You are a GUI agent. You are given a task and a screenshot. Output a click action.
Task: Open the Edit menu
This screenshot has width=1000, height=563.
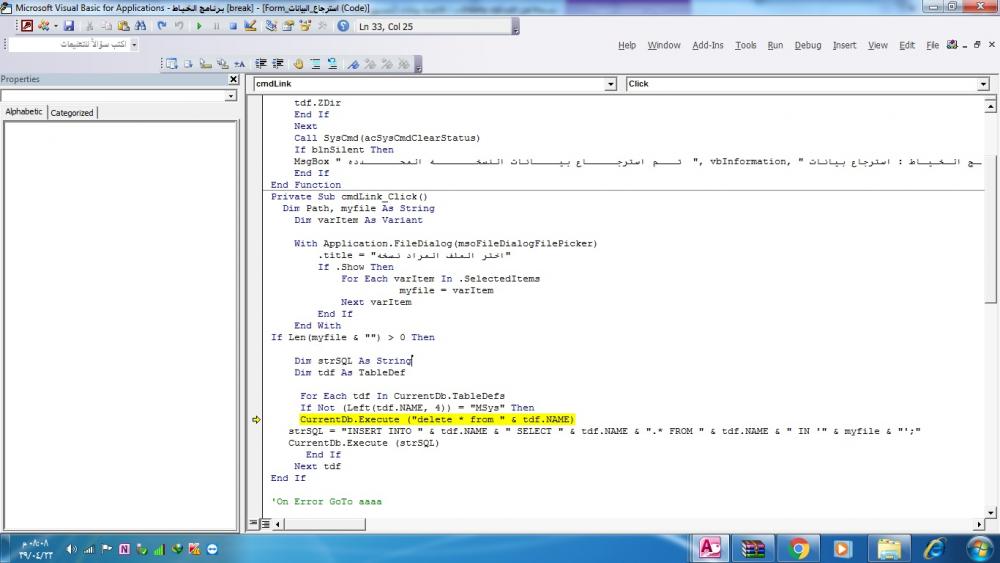(x=907, y=45)
